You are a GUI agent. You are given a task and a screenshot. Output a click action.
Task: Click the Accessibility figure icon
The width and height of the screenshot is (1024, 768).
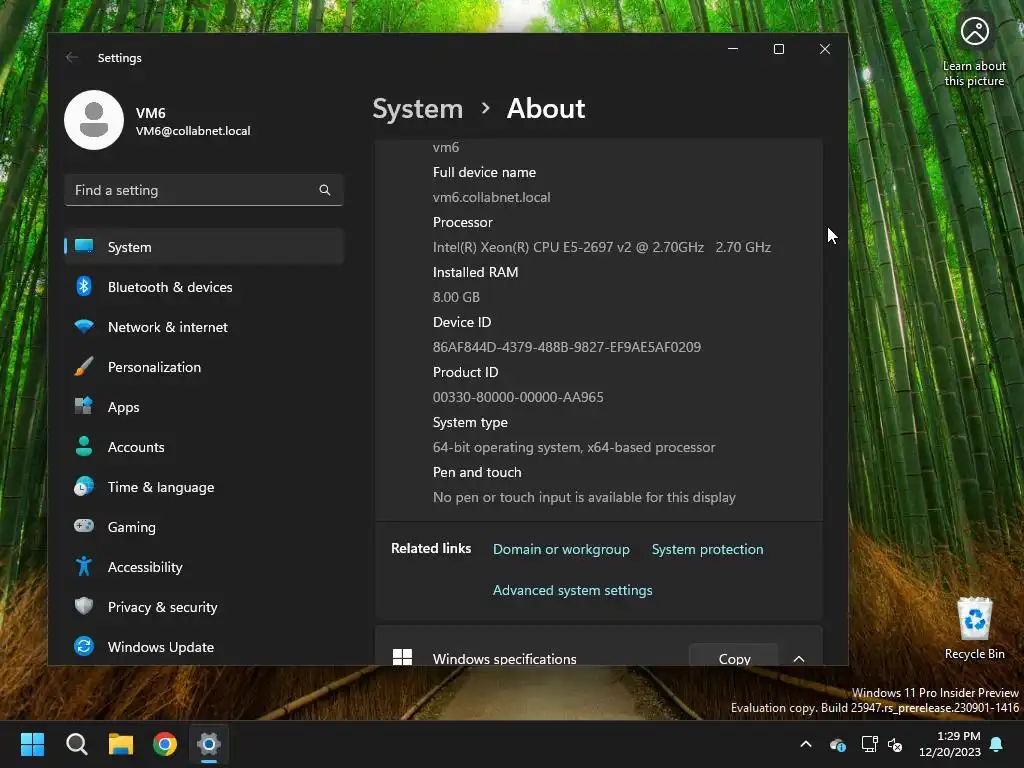pos(84,566)
